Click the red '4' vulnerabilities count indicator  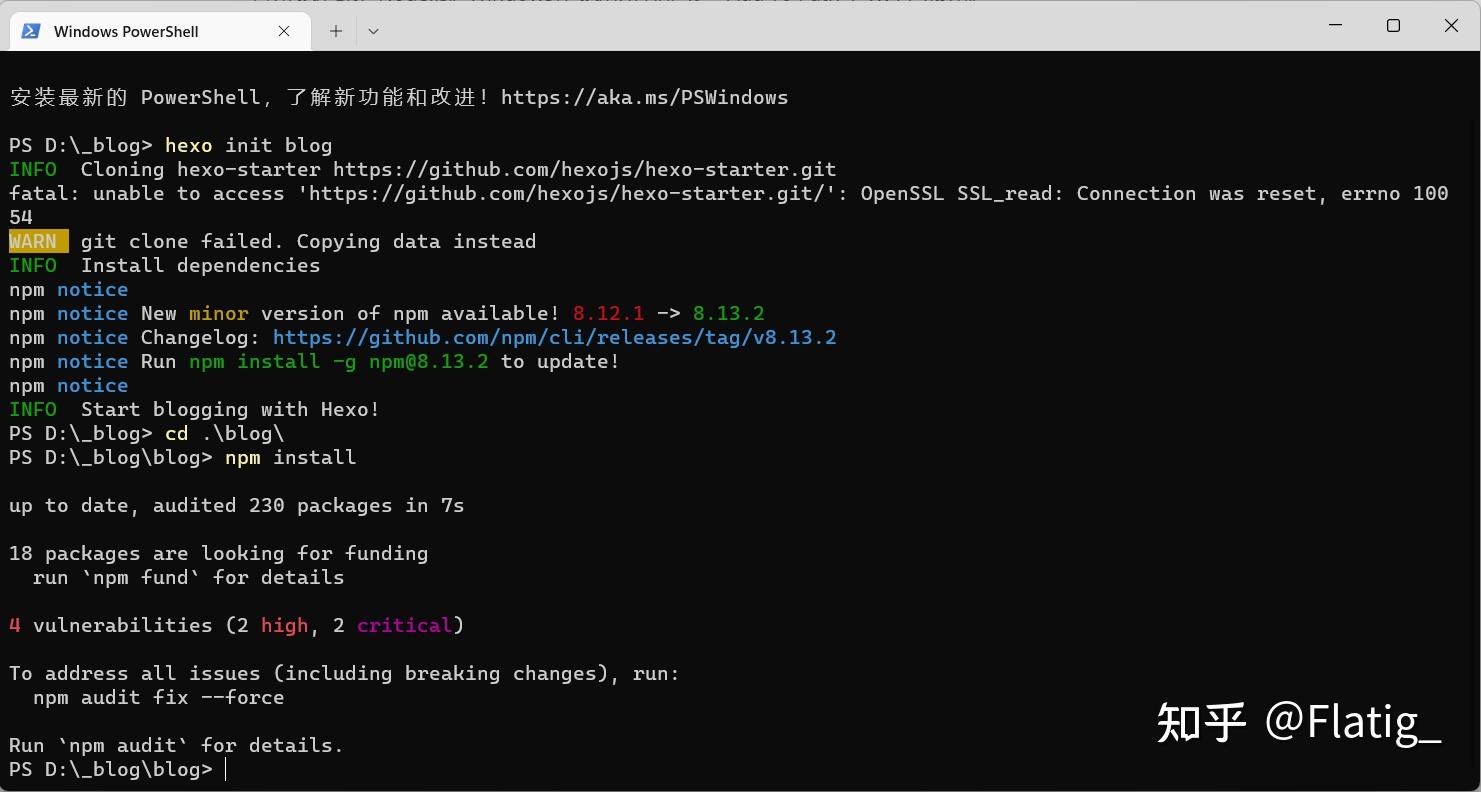pyautogui.click(x=14, y=625)
